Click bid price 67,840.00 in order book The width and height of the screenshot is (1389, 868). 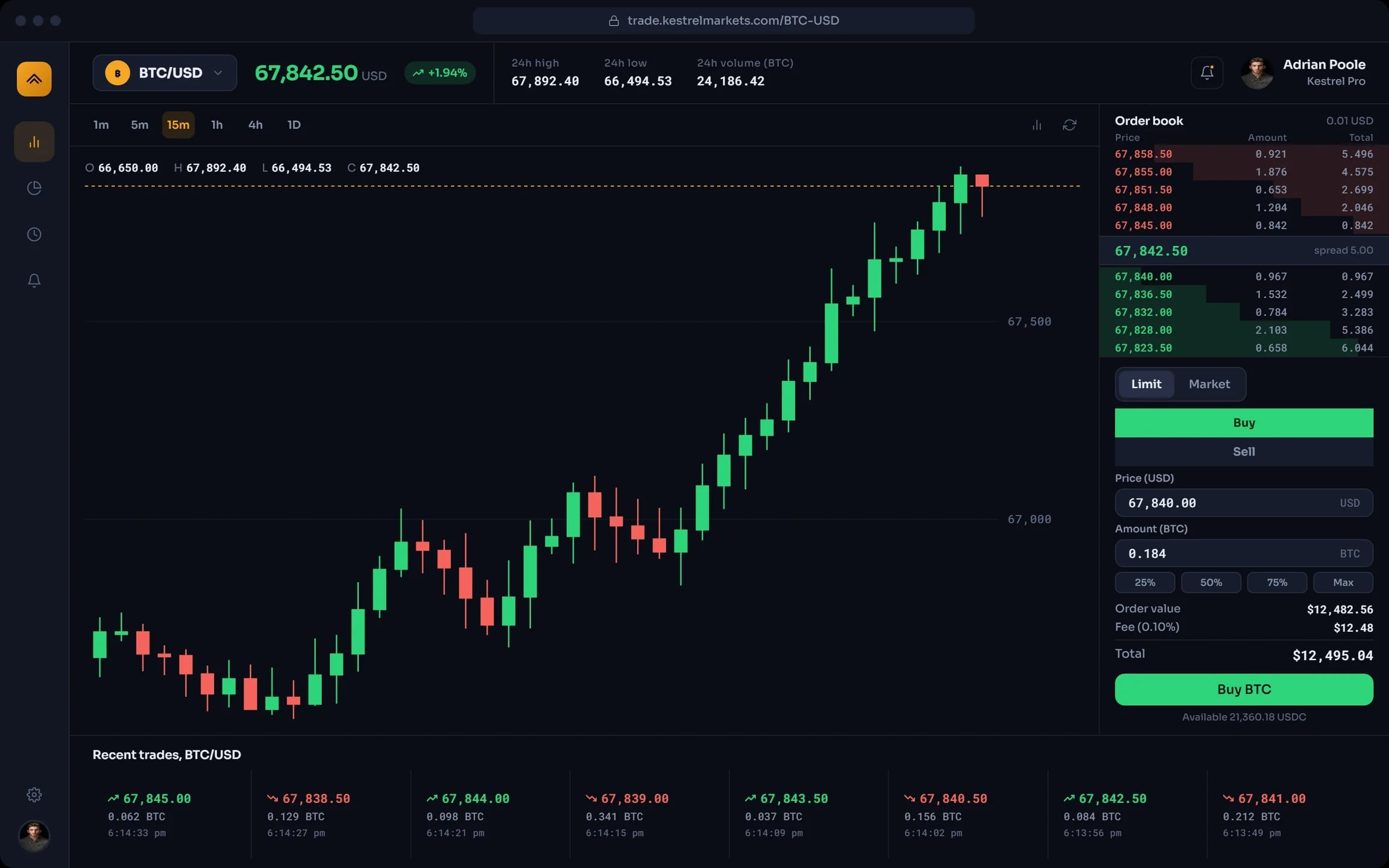[x=1143, y=277]
